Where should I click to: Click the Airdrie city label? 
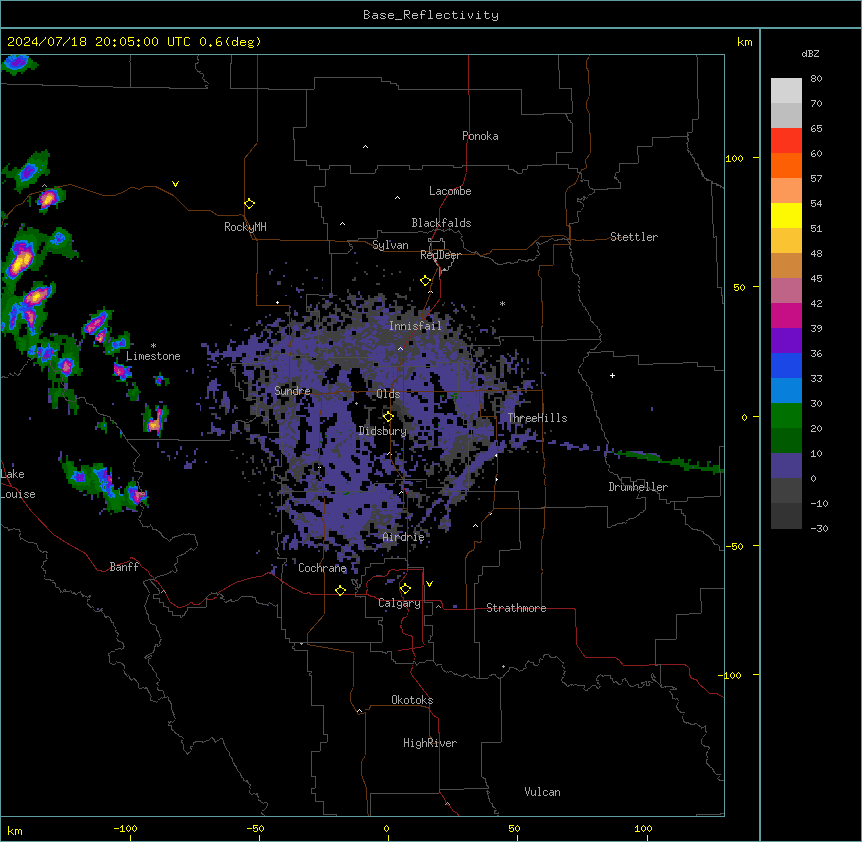[x=403, y=537]
